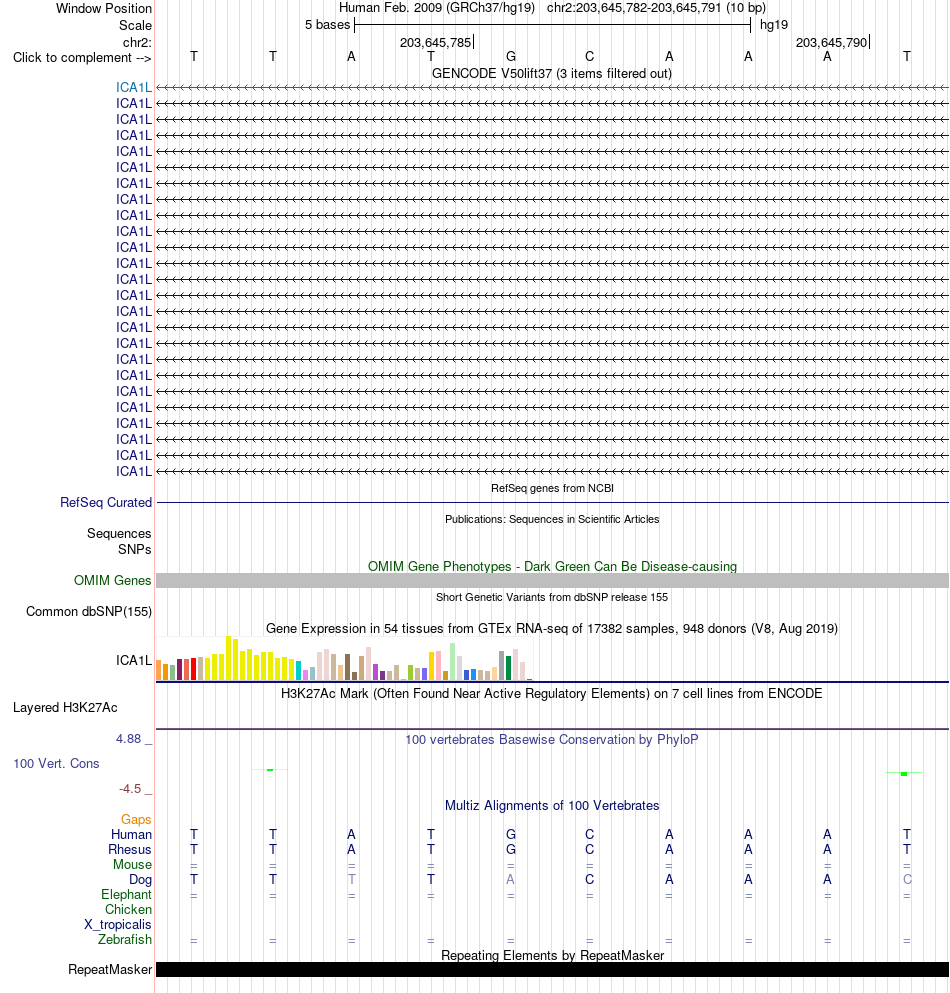Click the 'Scale' label in the left column
The image size is (950, 993).
pos(136,25)
